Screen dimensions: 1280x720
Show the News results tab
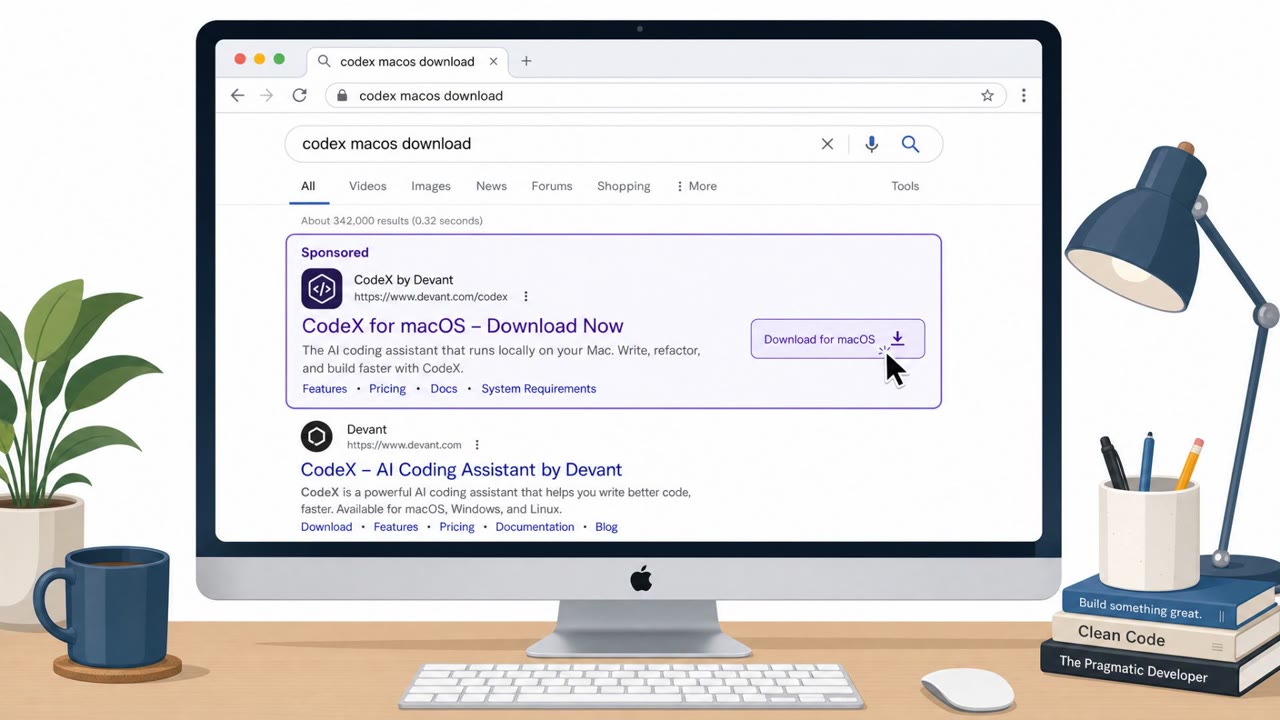click(x=491, y=186)
